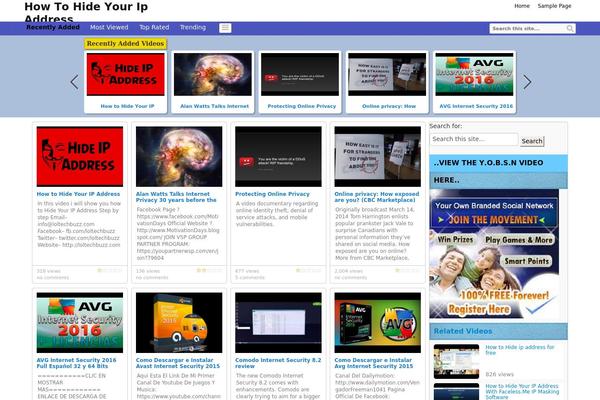Open related video Faceless.Me IP Masking Software
Viewport: 600px width, 400px height.
[x=522, y=392]
